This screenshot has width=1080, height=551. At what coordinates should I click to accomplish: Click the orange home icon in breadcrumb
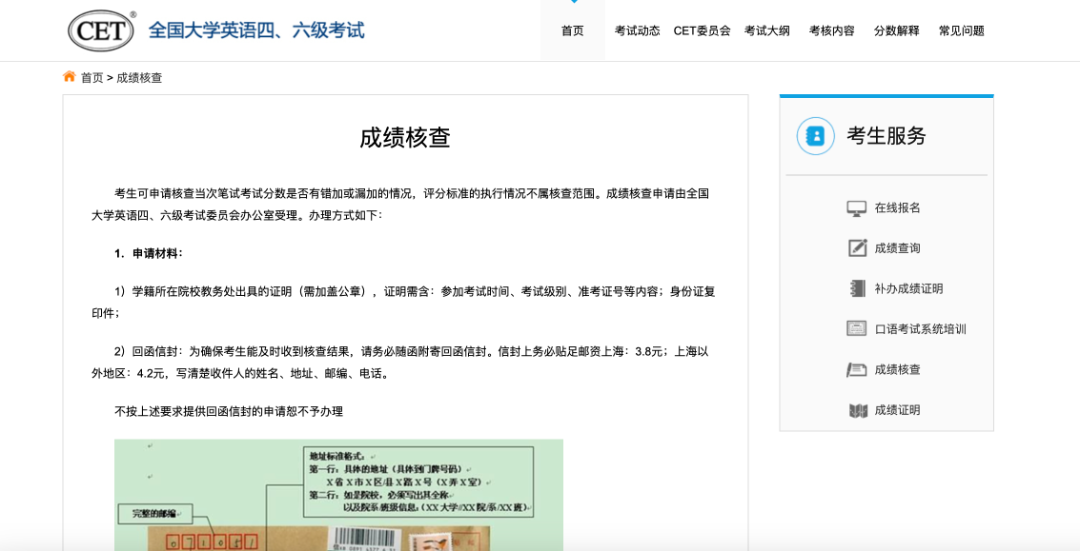(70, 76)
